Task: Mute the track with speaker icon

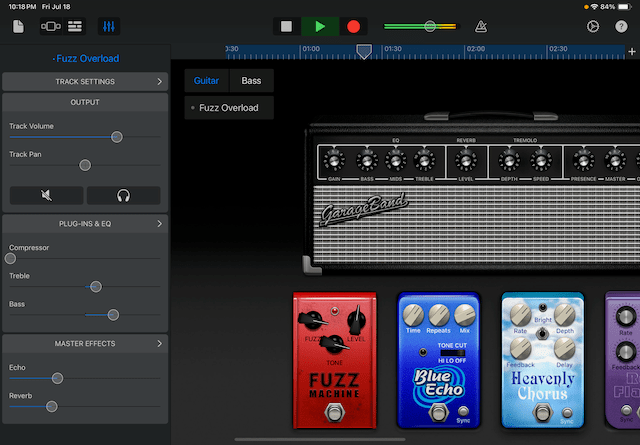Action: click(46, 196)
